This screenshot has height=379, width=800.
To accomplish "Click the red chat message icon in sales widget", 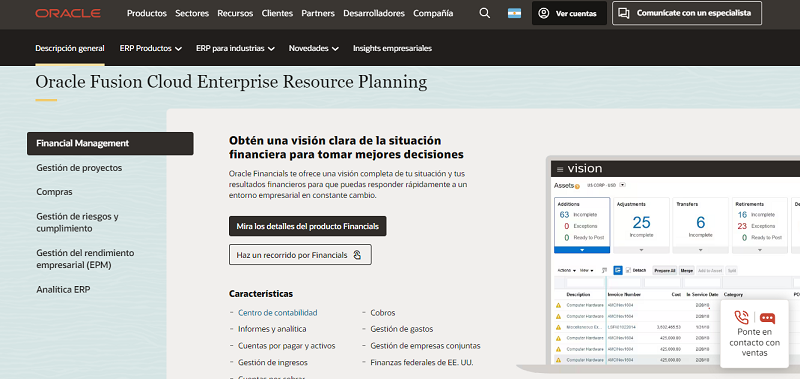I will click(767, 318).
